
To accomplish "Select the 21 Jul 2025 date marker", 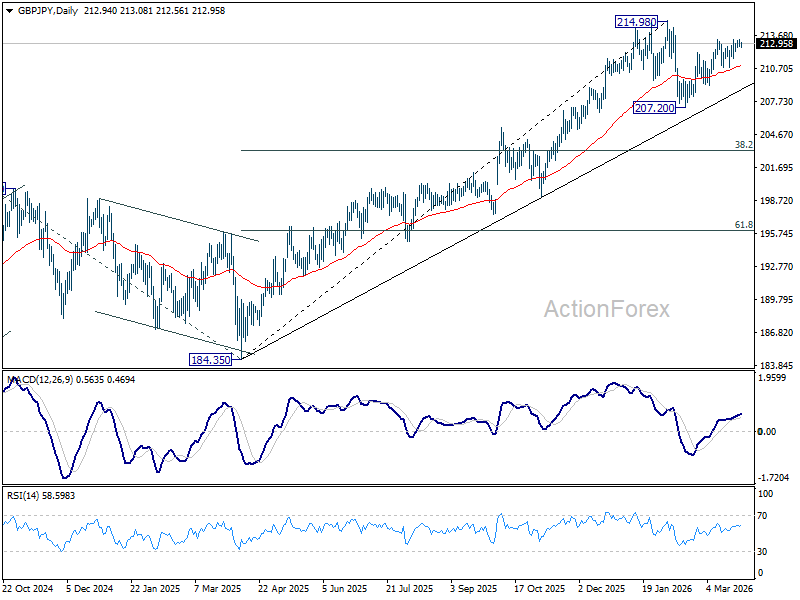I will [x=410, y=588].
